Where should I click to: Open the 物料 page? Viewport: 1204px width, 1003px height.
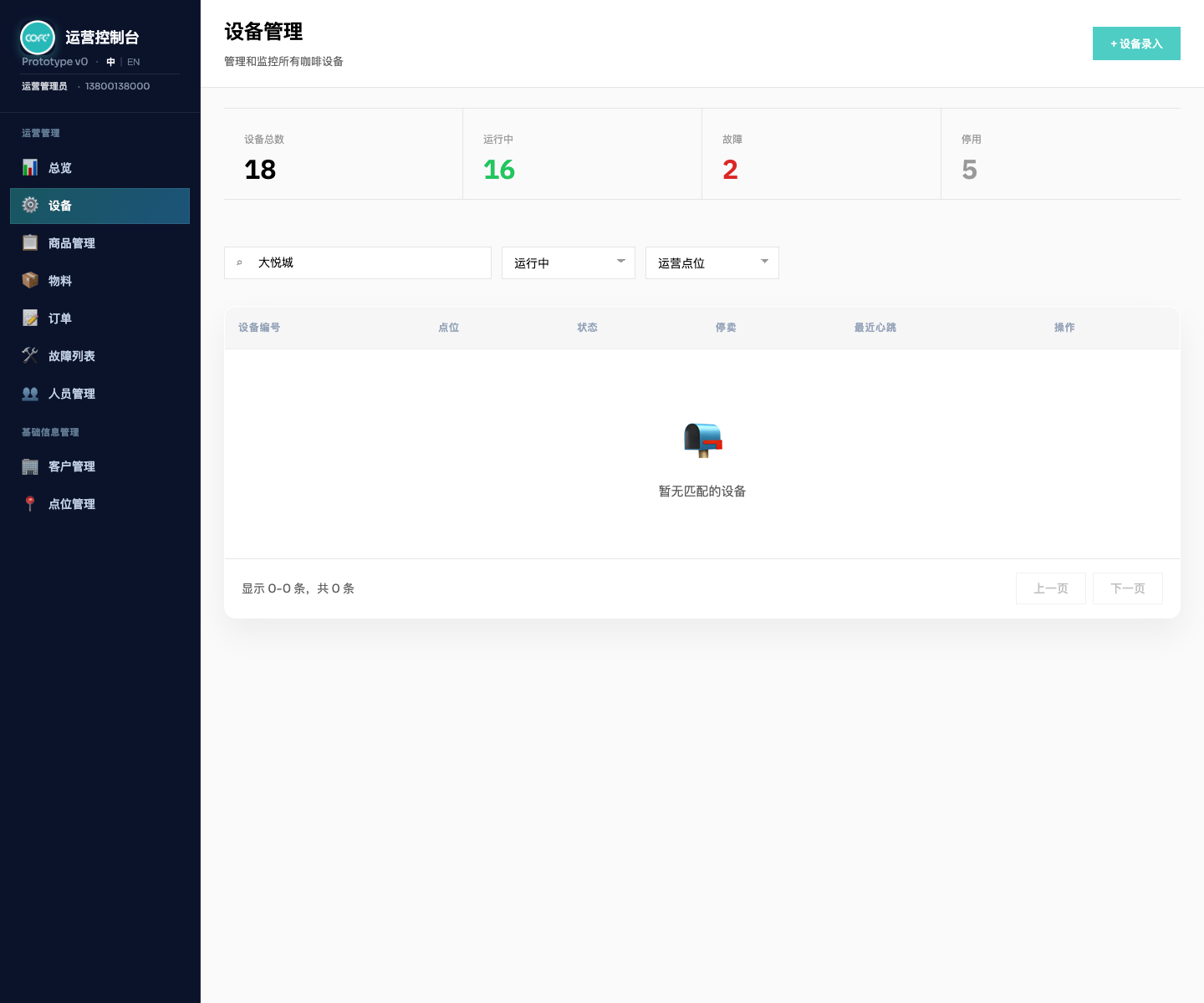click(x=99, y=281)
